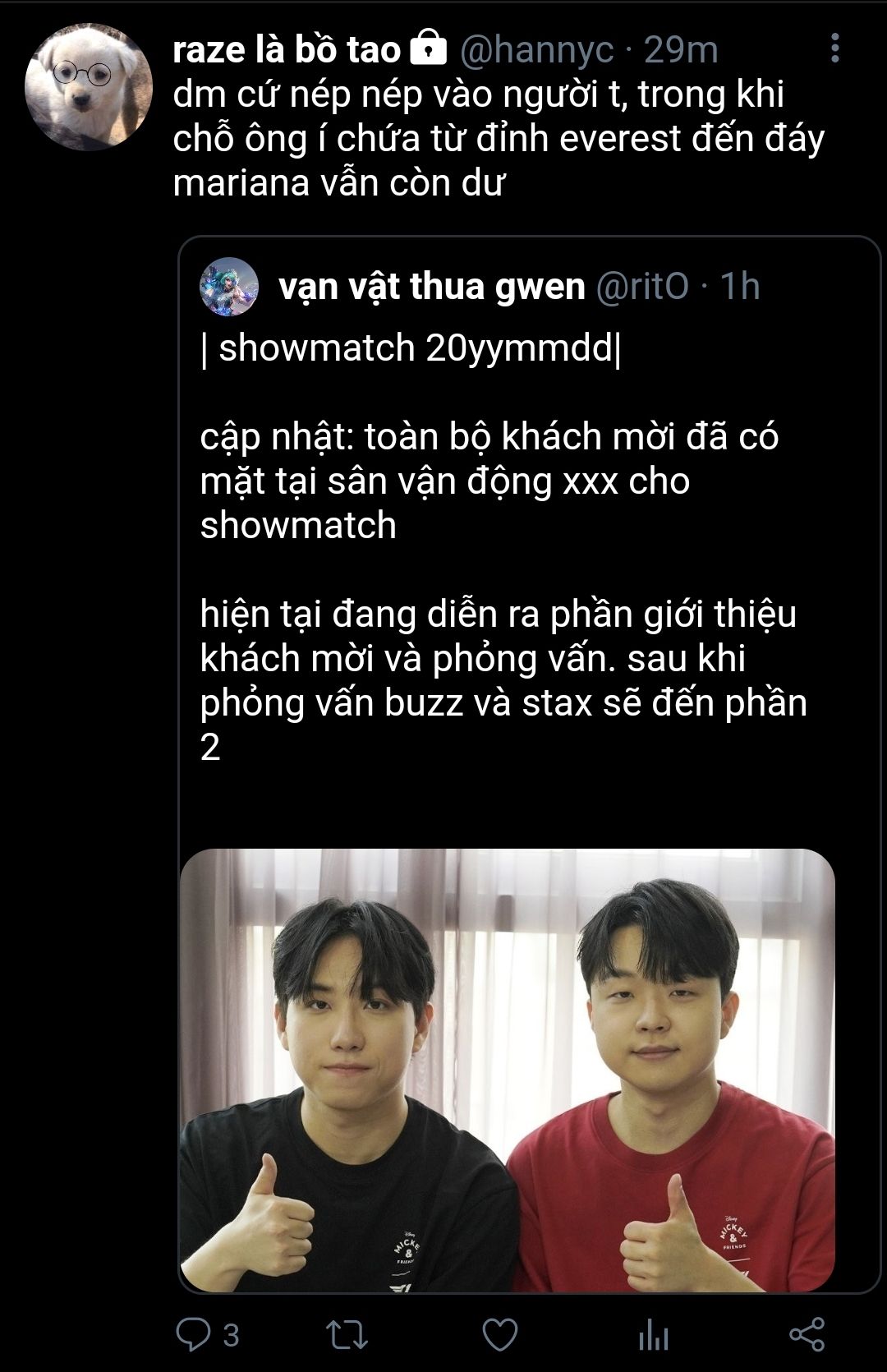Open the three-dot more options menu
887x1372 pixels.
pyautogui.click(x=834, y=48)
